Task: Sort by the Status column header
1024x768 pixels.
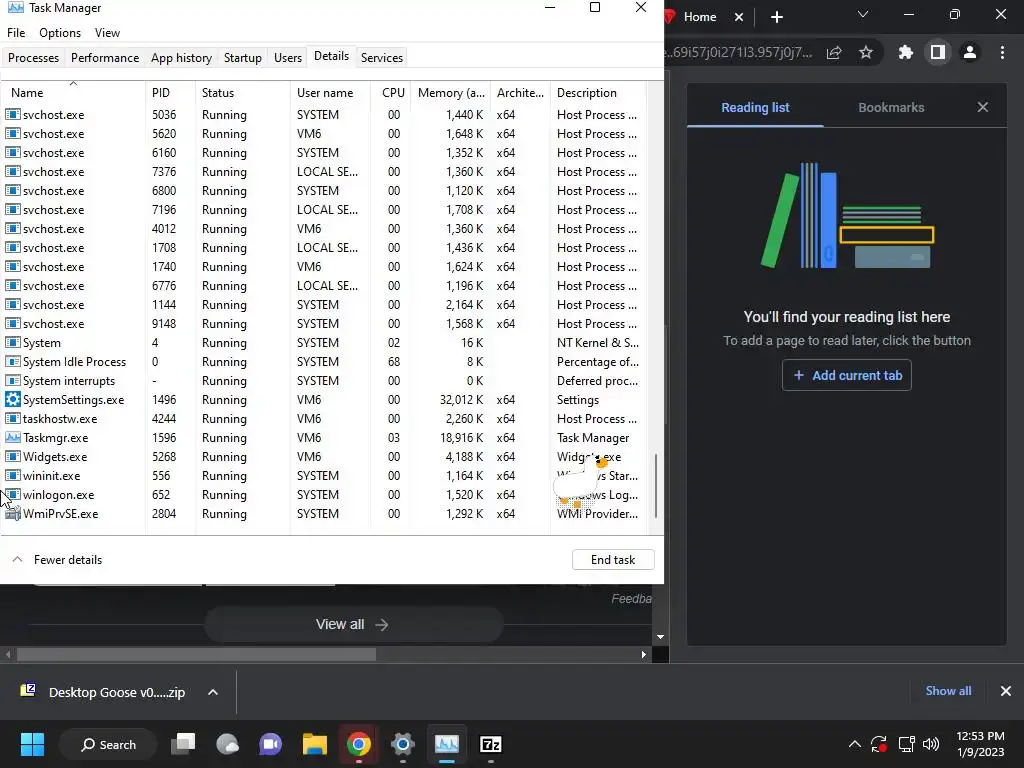Action: click(242, 93)
